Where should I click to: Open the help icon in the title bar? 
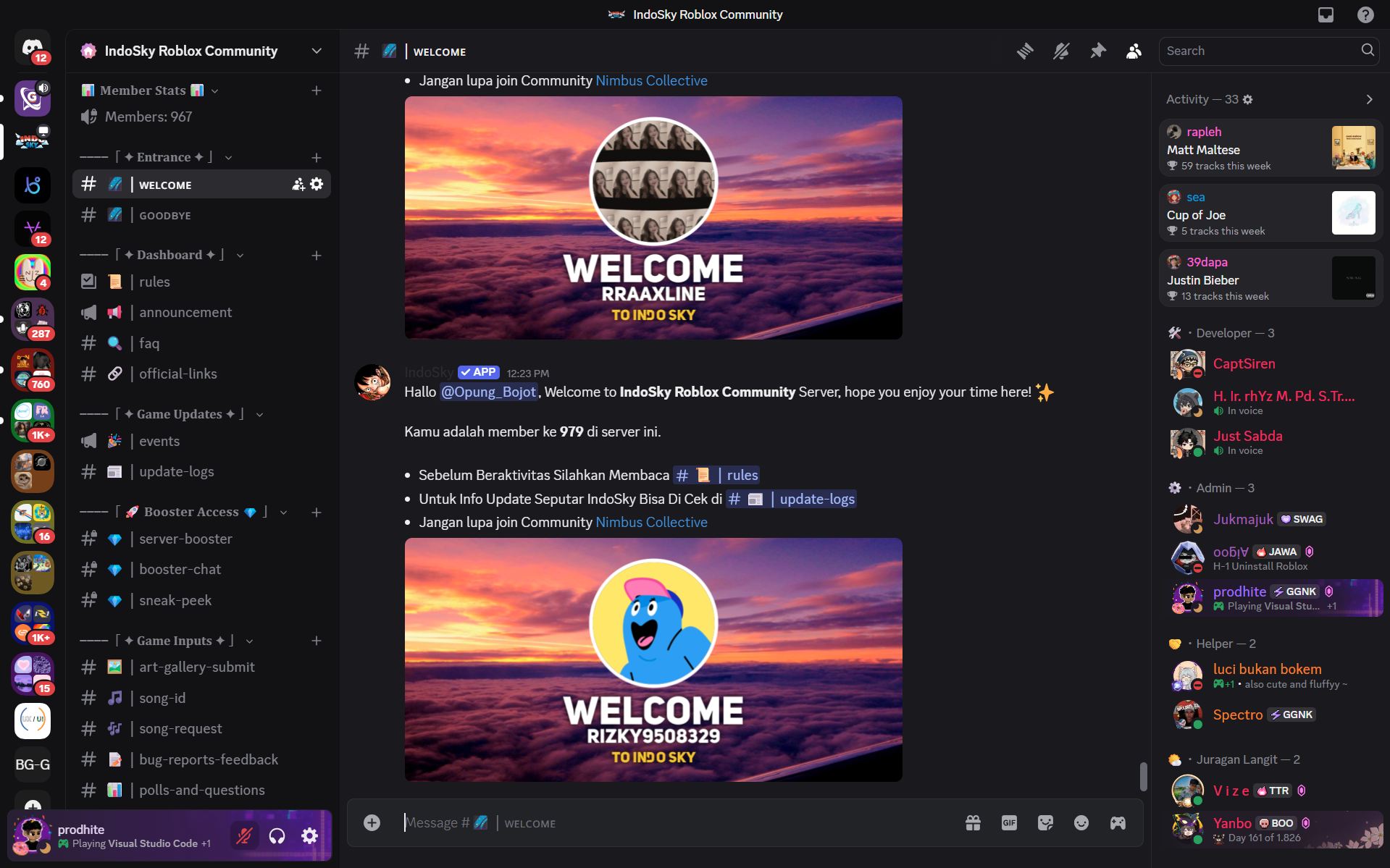tap(1365, 14)
